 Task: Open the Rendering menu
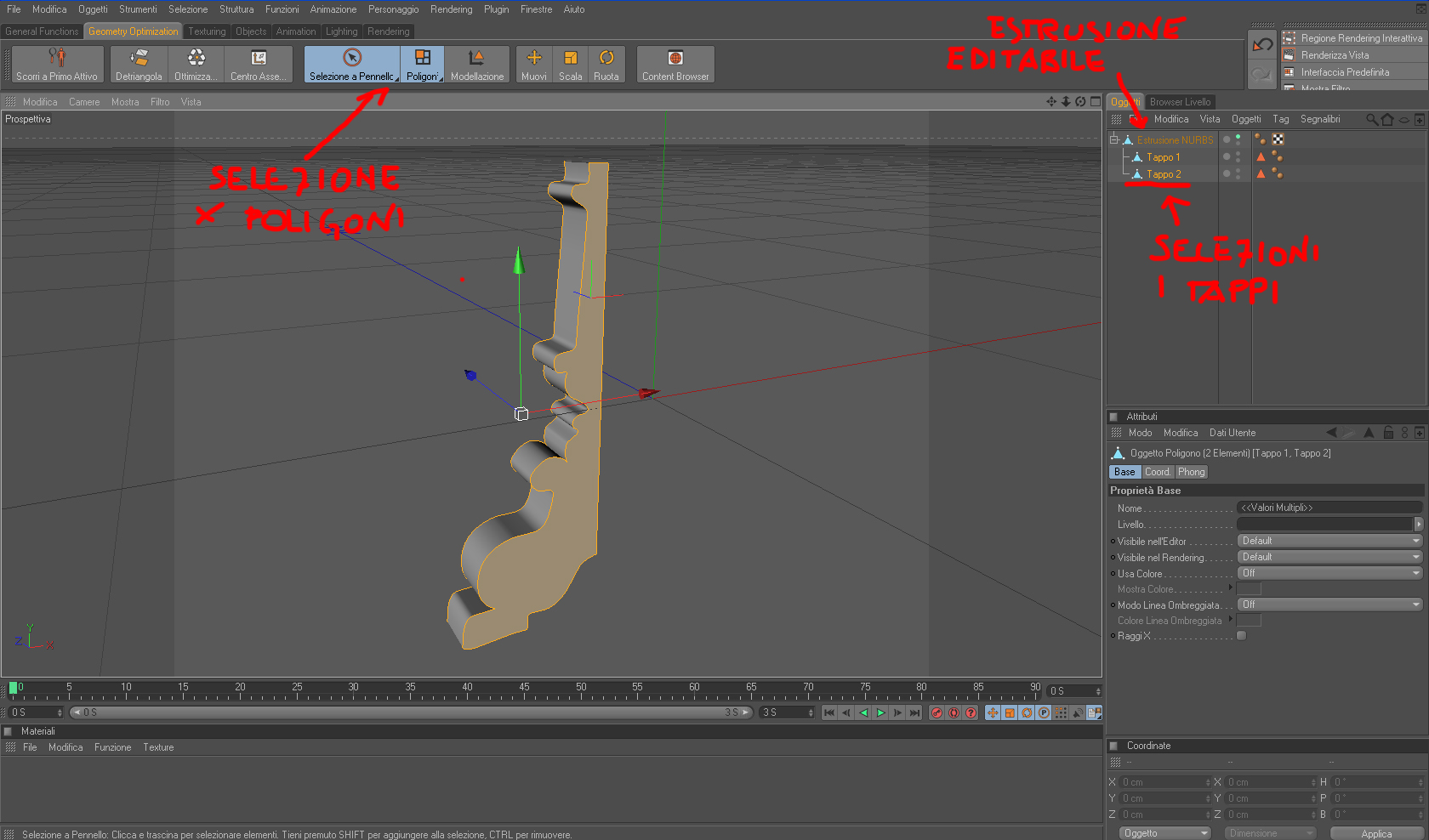pos(451,9)
